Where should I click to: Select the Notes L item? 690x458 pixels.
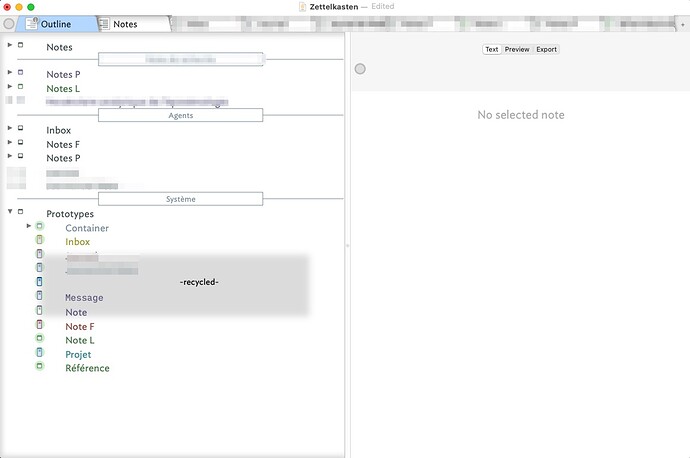pos(63,88)
